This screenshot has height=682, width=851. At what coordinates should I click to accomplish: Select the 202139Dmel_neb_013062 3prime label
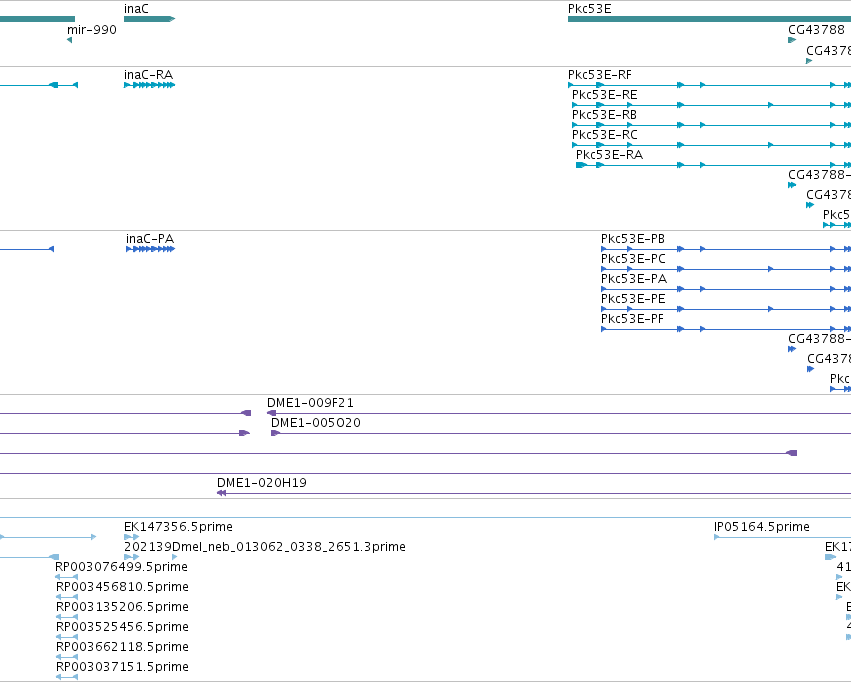click(264, 547)
